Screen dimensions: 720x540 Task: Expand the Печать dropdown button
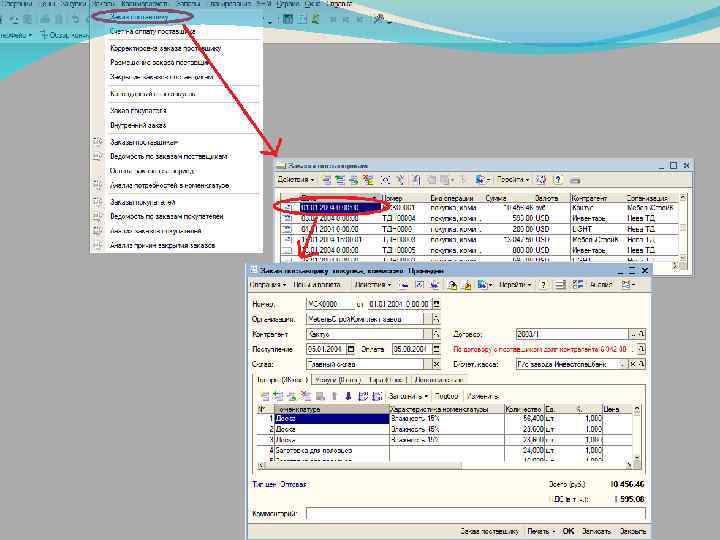point(541,531)
